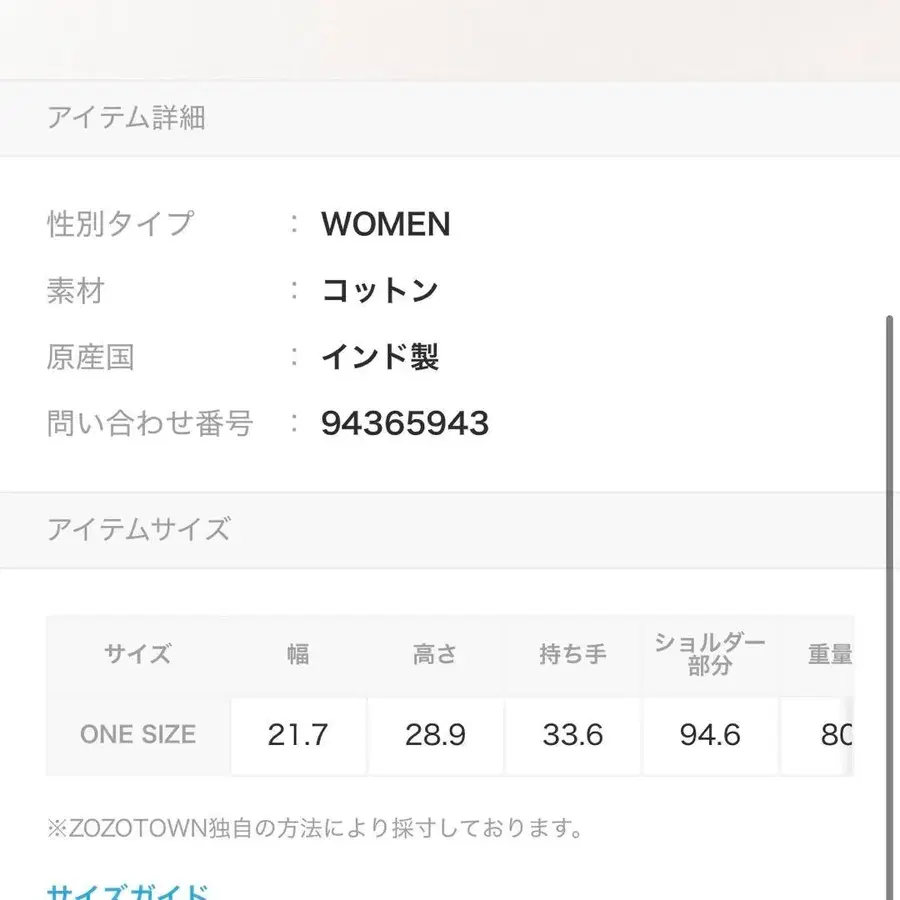Click the 持ち手 column header

[571, 653]
